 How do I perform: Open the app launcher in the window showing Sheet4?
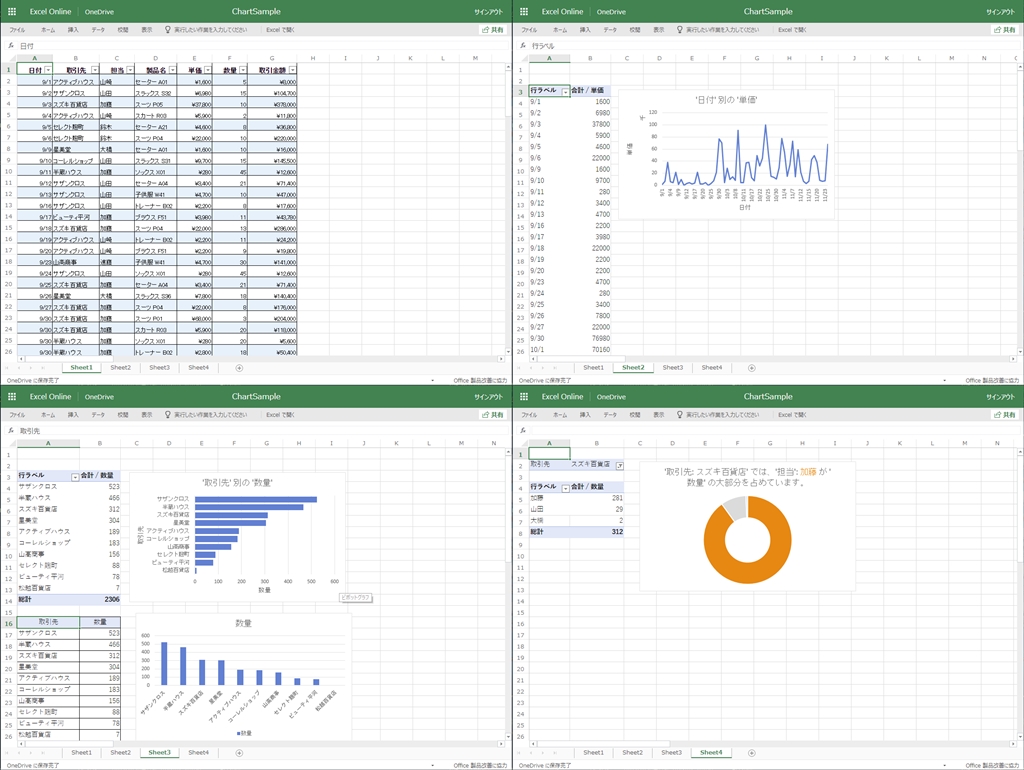[524, 396]
